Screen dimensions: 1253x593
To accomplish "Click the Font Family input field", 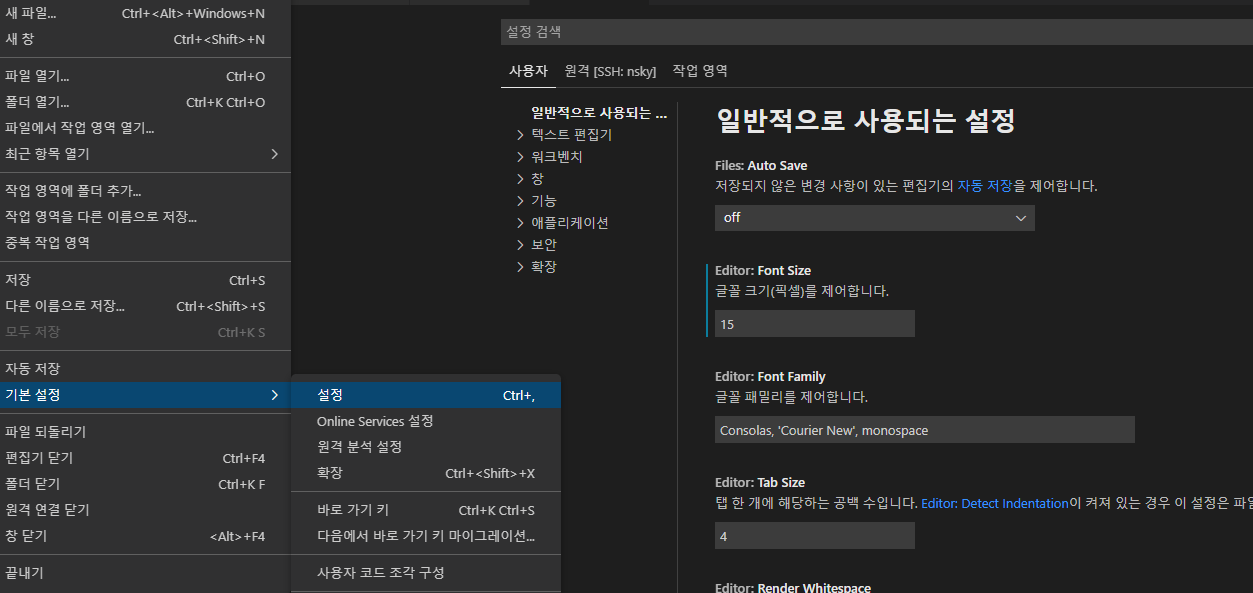I will point(925,430).
